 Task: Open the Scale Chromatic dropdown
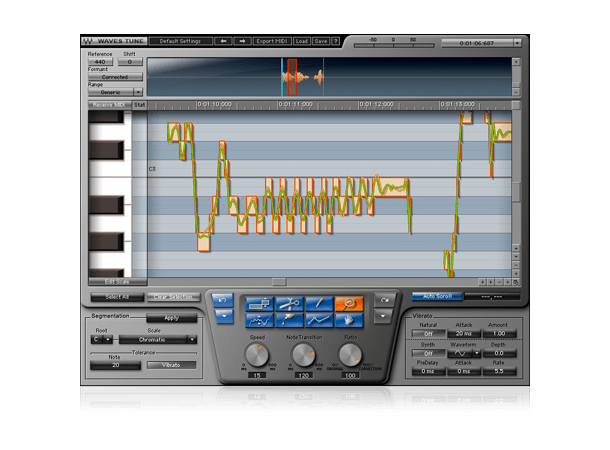click(192, 340)
